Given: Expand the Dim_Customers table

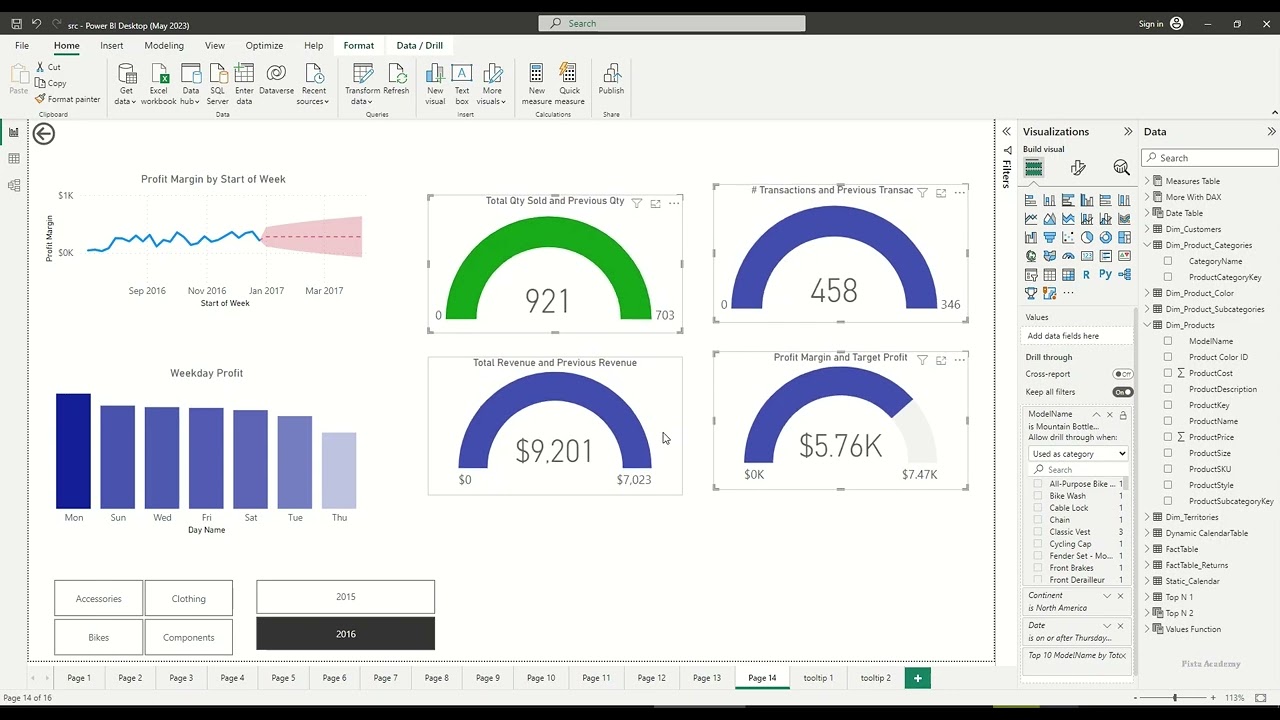Looking at the screenshot, I should click(1147, 229).
